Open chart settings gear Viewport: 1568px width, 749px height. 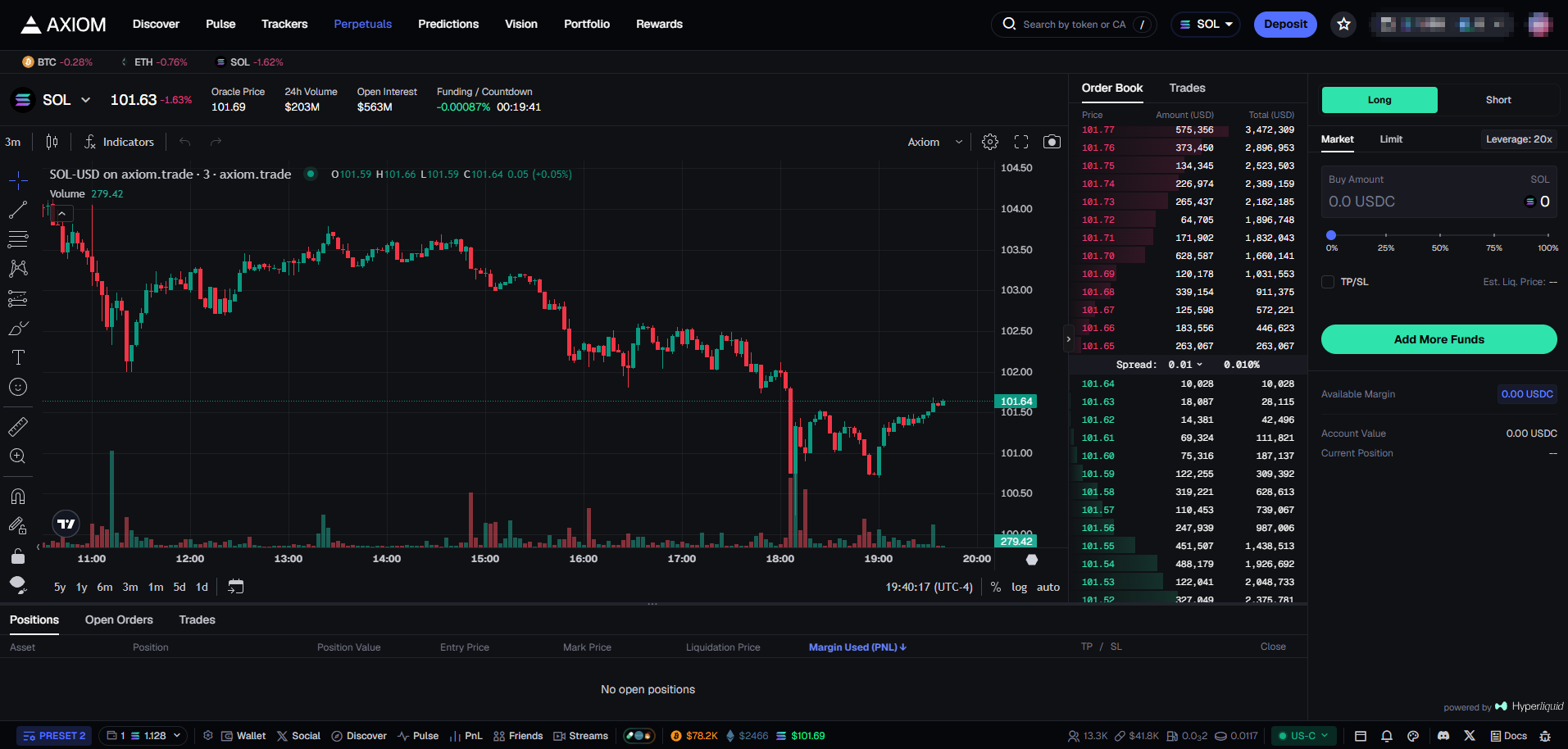point(990,142)
